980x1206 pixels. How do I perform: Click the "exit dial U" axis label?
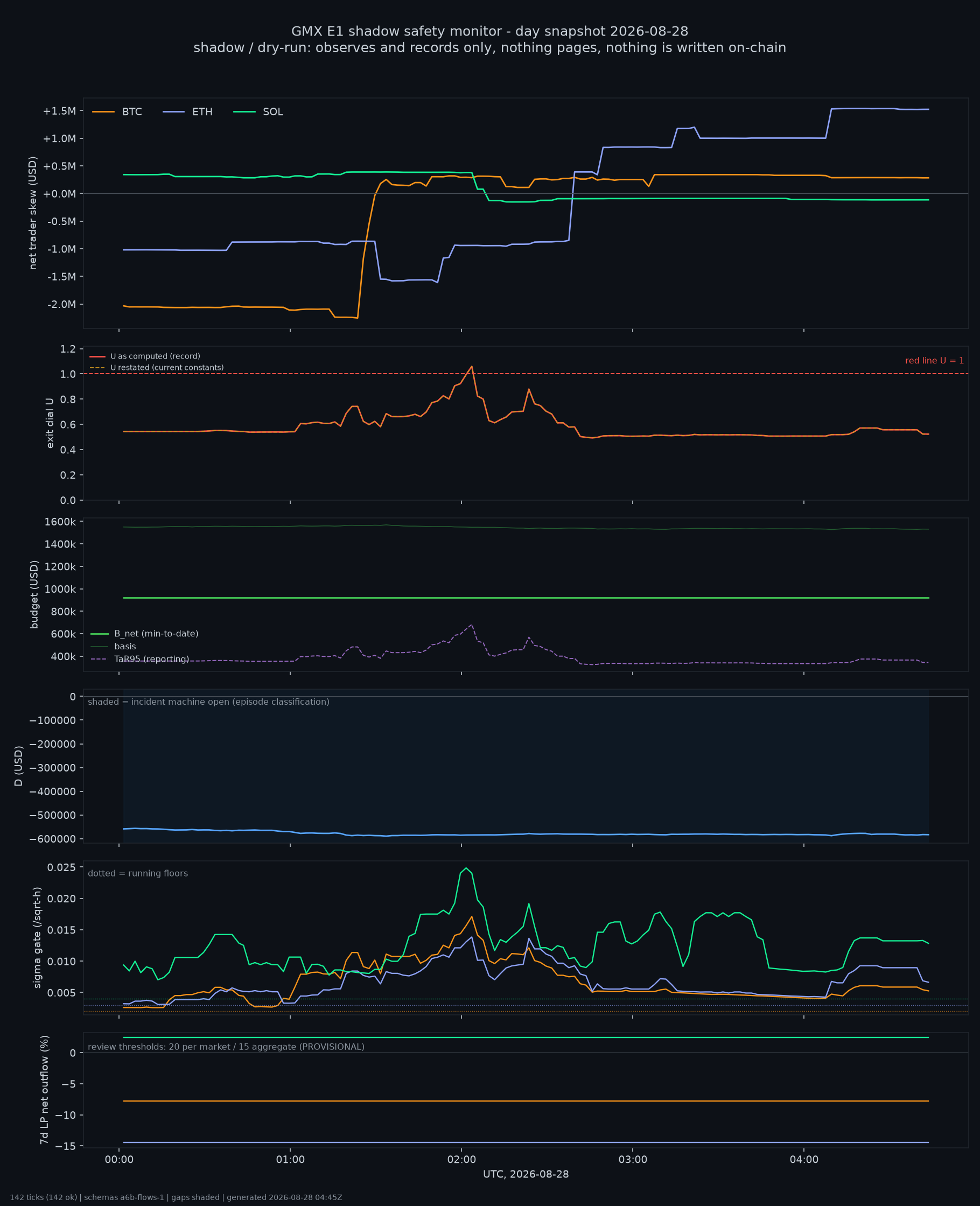click(x=50, y=423)
